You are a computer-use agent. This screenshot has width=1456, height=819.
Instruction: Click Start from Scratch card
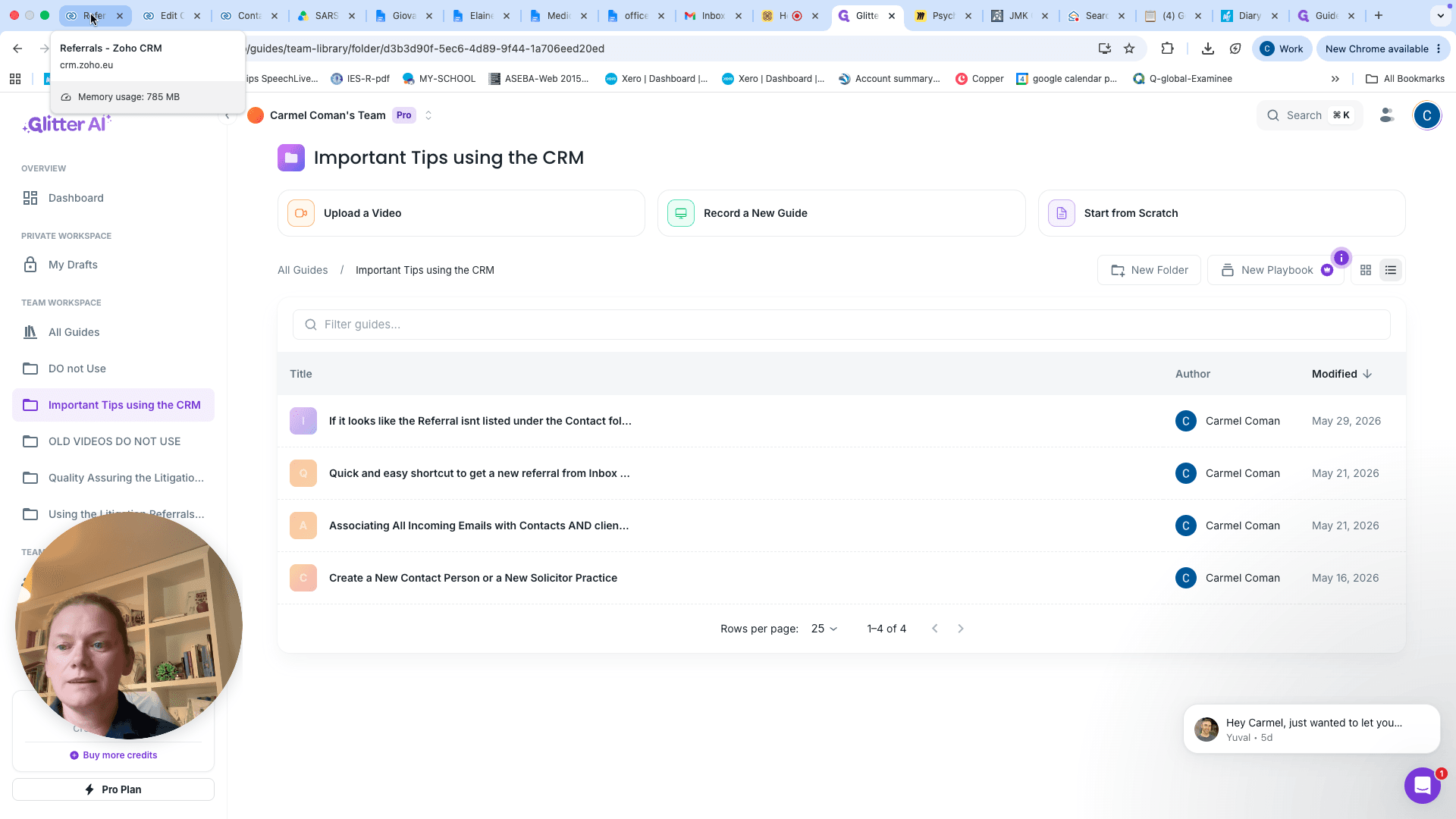pyautogui.click(x=1222, y=213)
